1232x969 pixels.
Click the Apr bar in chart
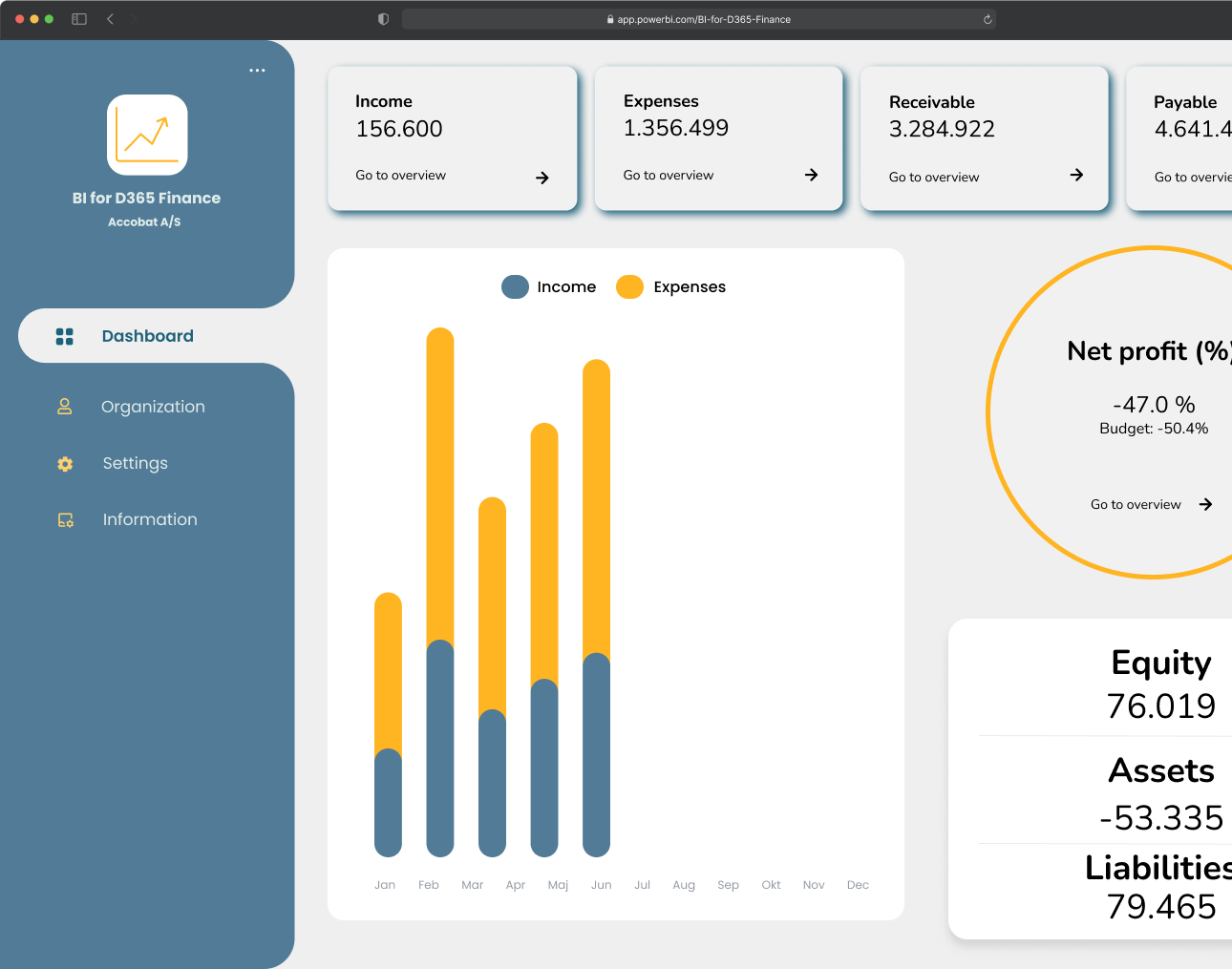(x=544, y=640)
